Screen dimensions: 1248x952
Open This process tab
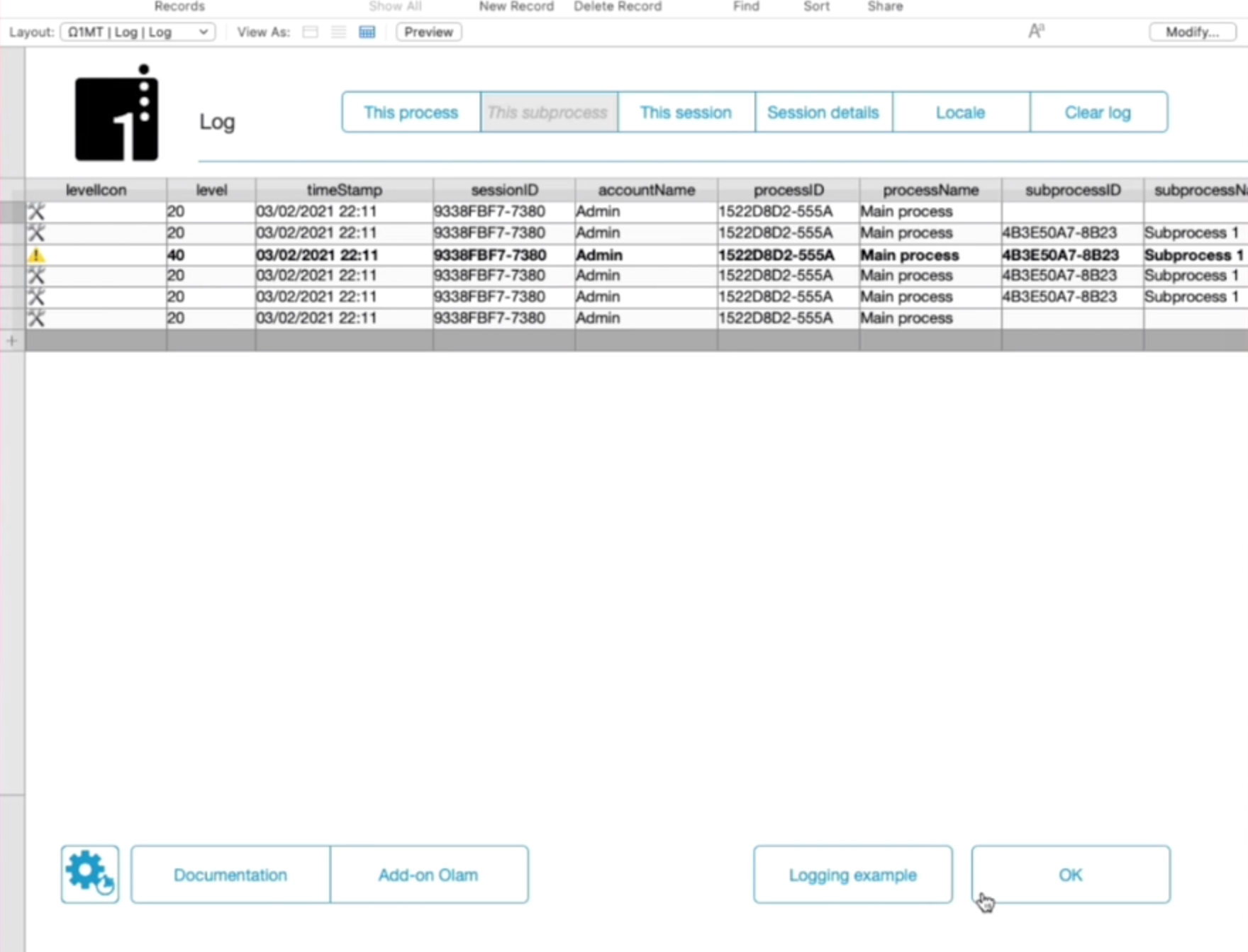click(411, 112)
